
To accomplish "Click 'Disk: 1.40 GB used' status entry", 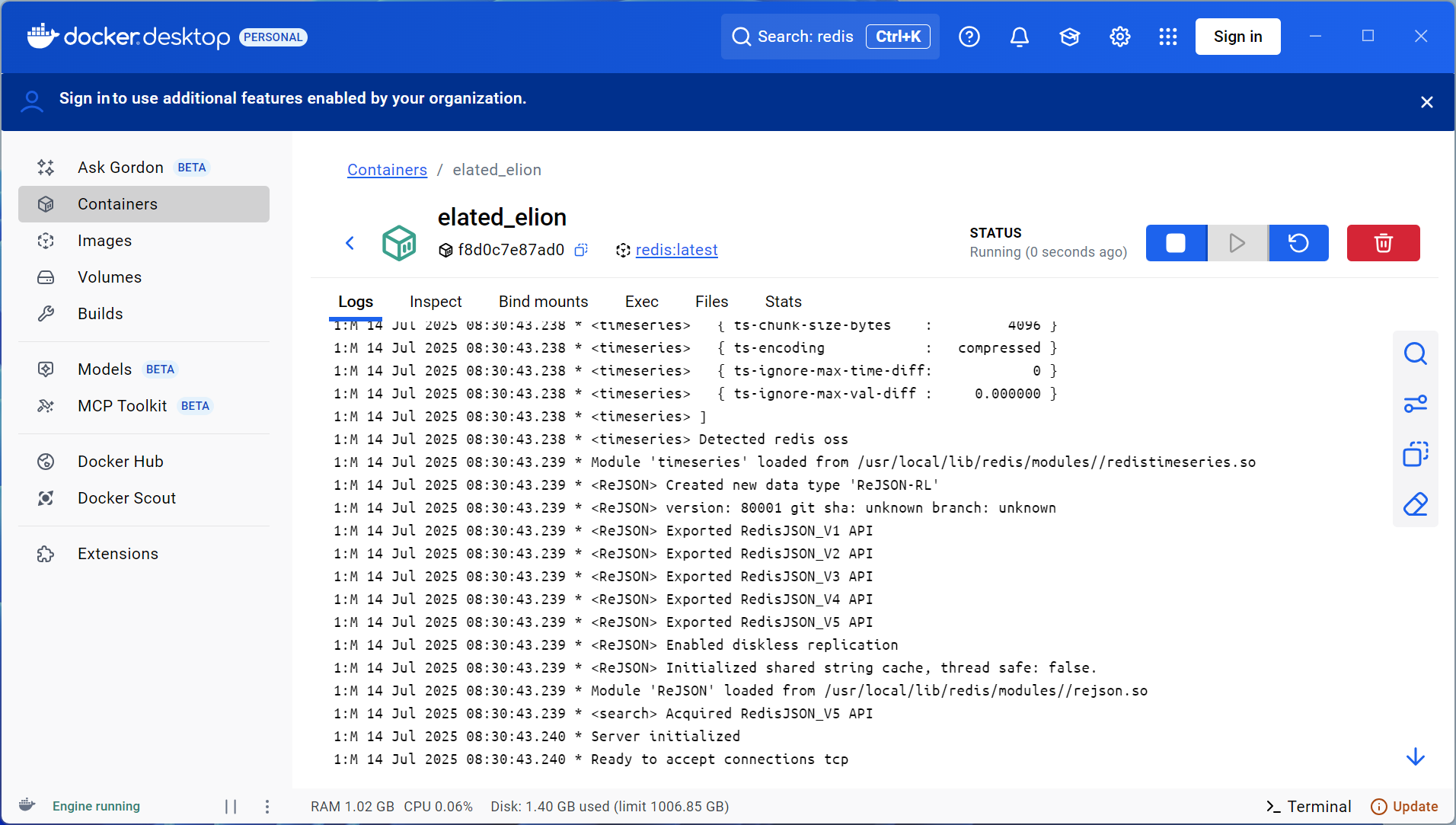I will [610, 807].
